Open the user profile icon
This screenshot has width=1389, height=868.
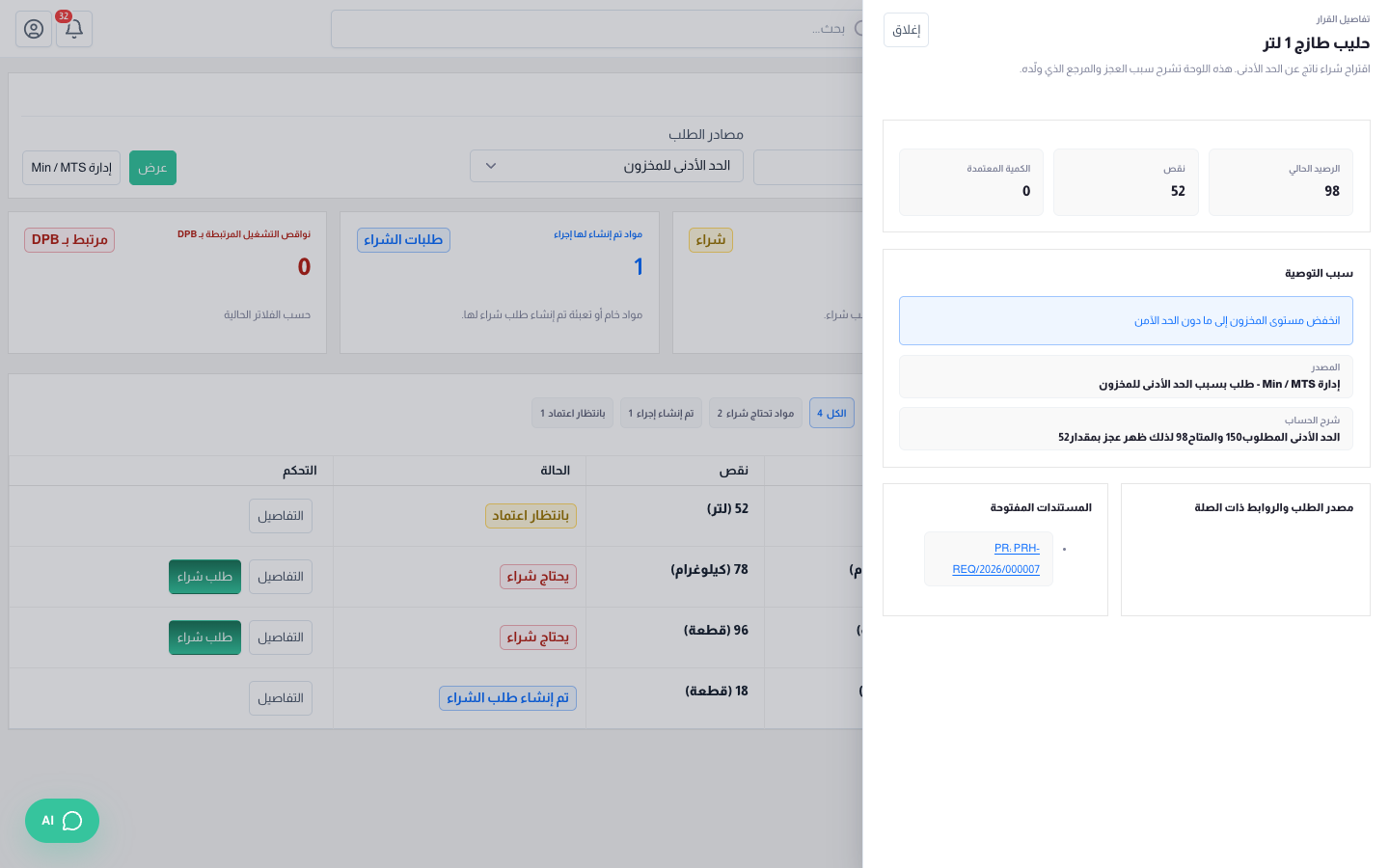point(34,29)
